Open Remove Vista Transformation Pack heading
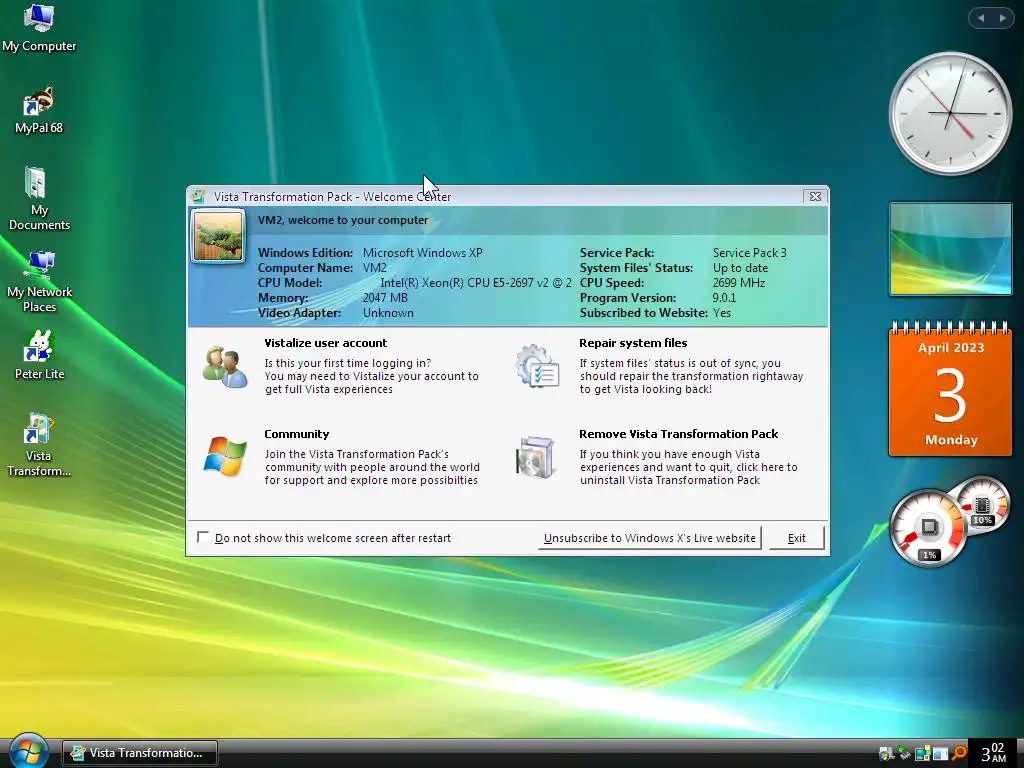 pos(679,434)
